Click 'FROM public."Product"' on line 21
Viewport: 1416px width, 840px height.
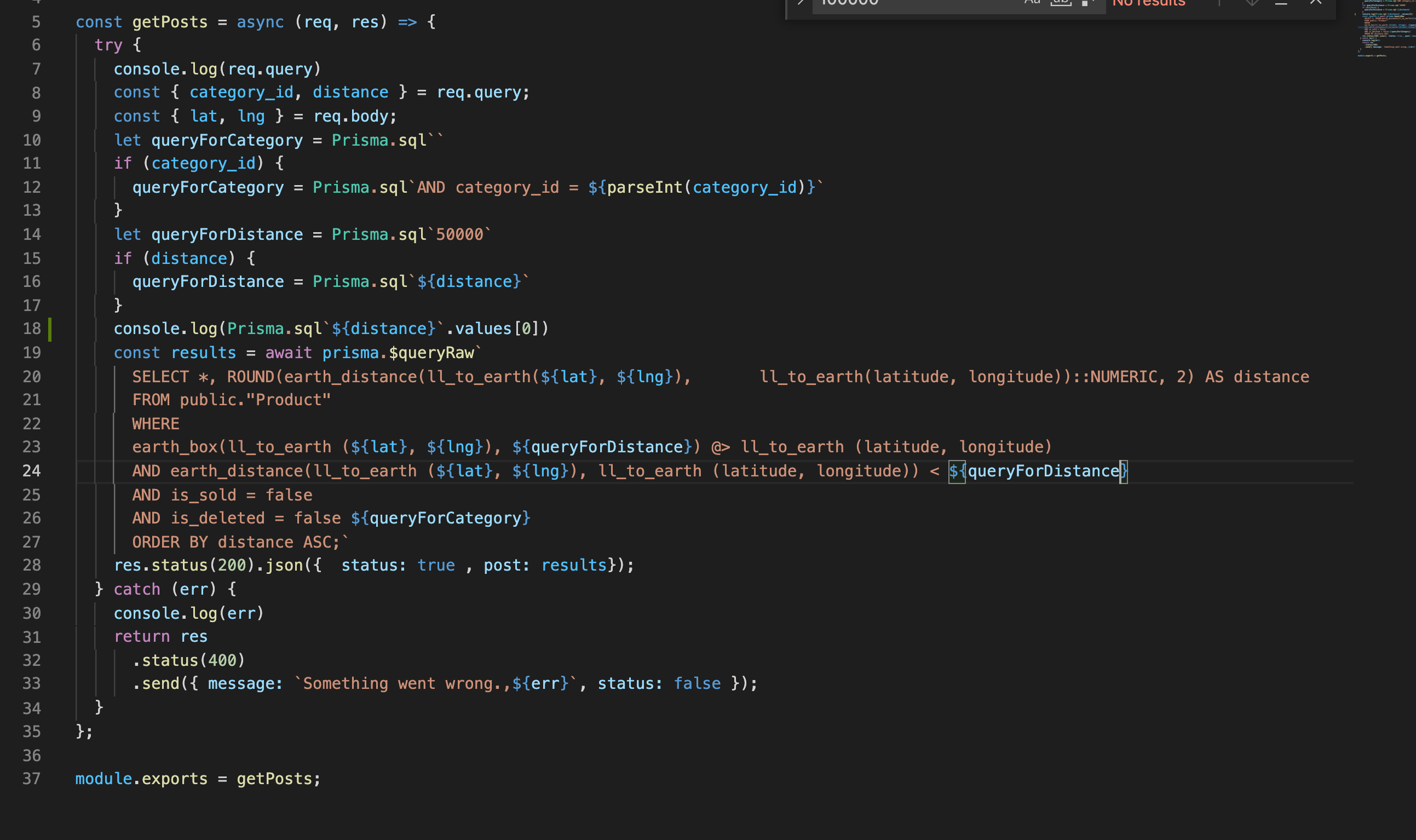(232, 400)
